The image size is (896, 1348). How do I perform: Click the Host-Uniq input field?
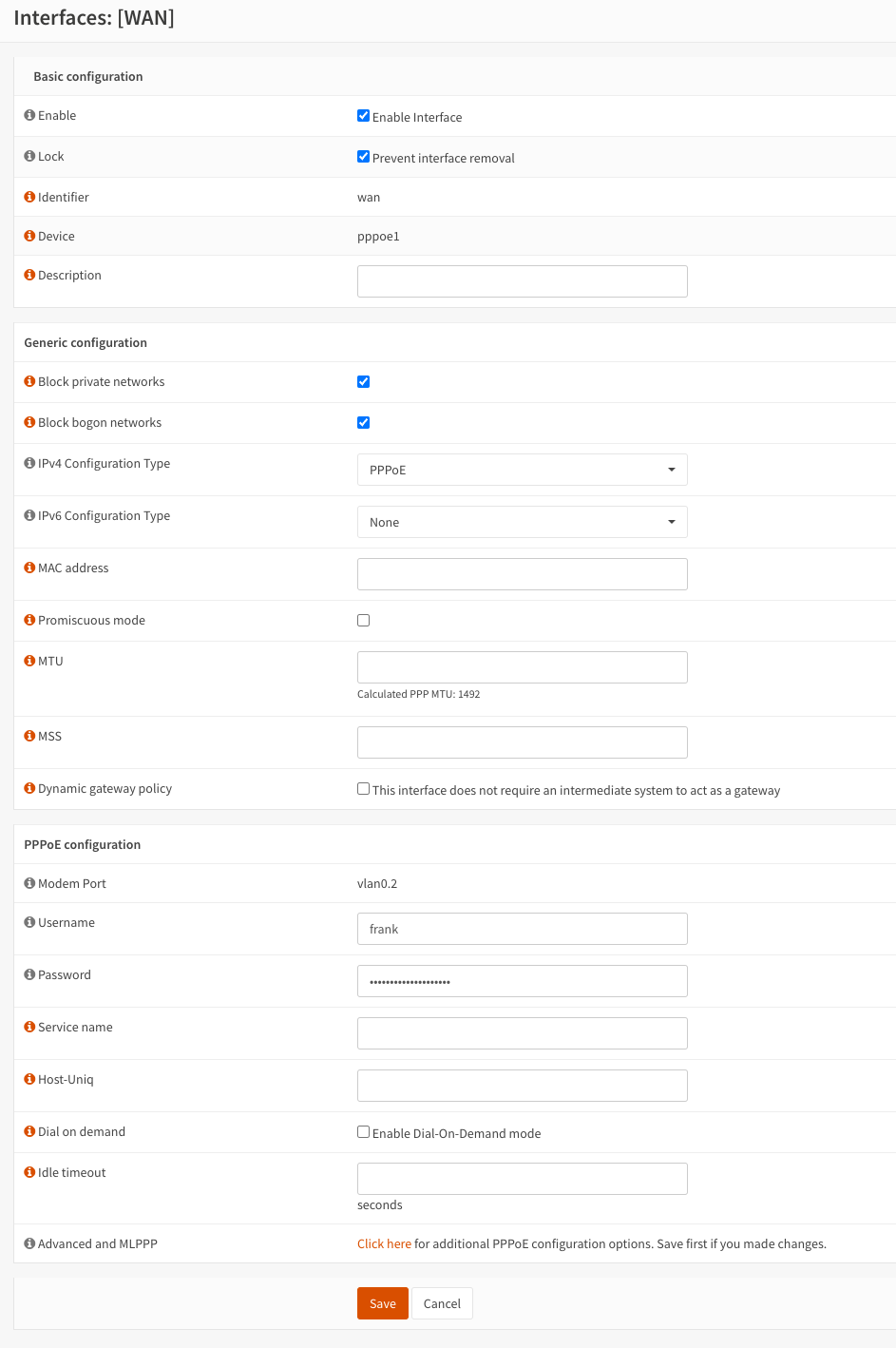(522, 1086)
